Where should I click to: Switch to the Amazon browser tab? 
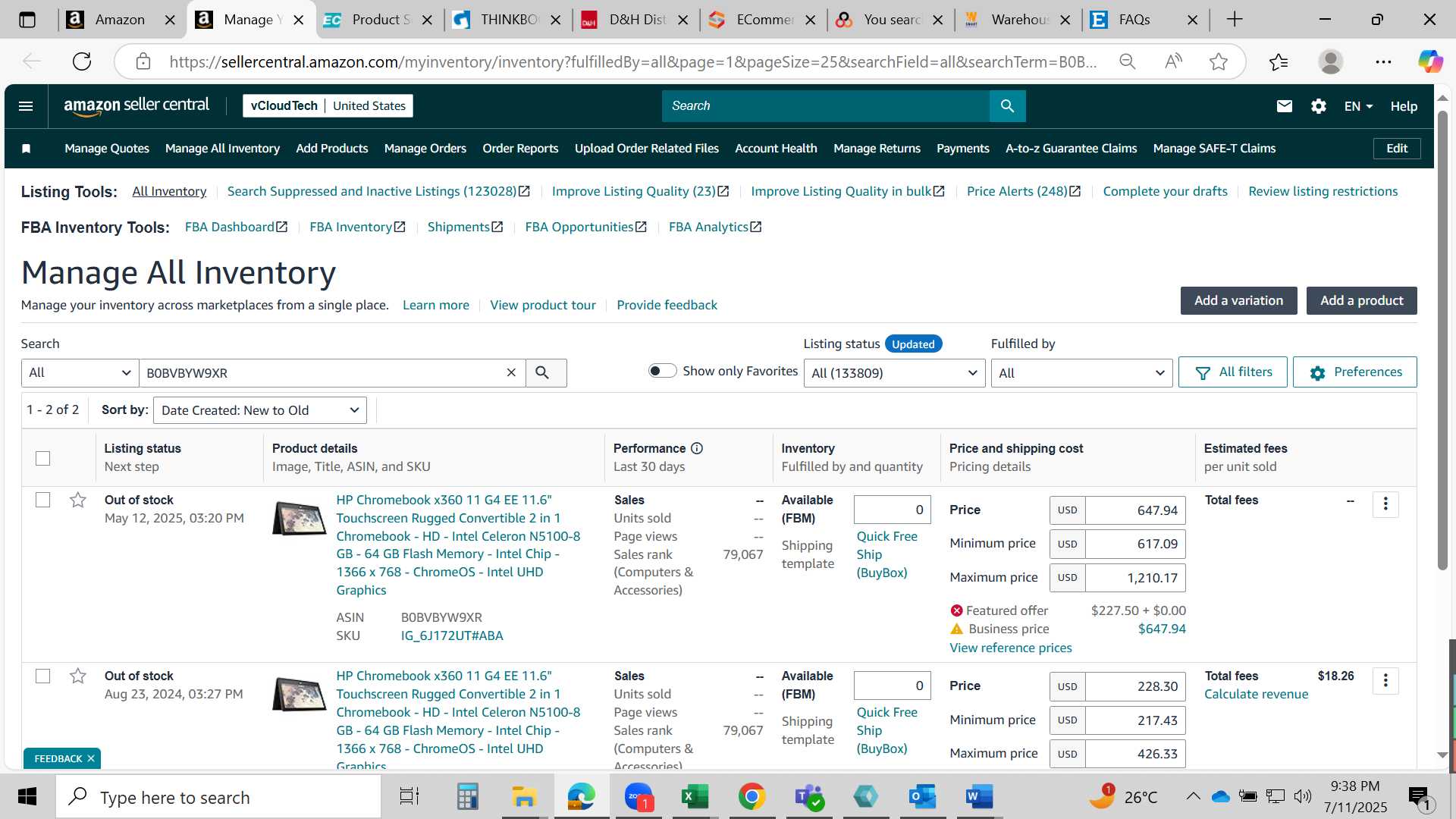coord(120,20)
